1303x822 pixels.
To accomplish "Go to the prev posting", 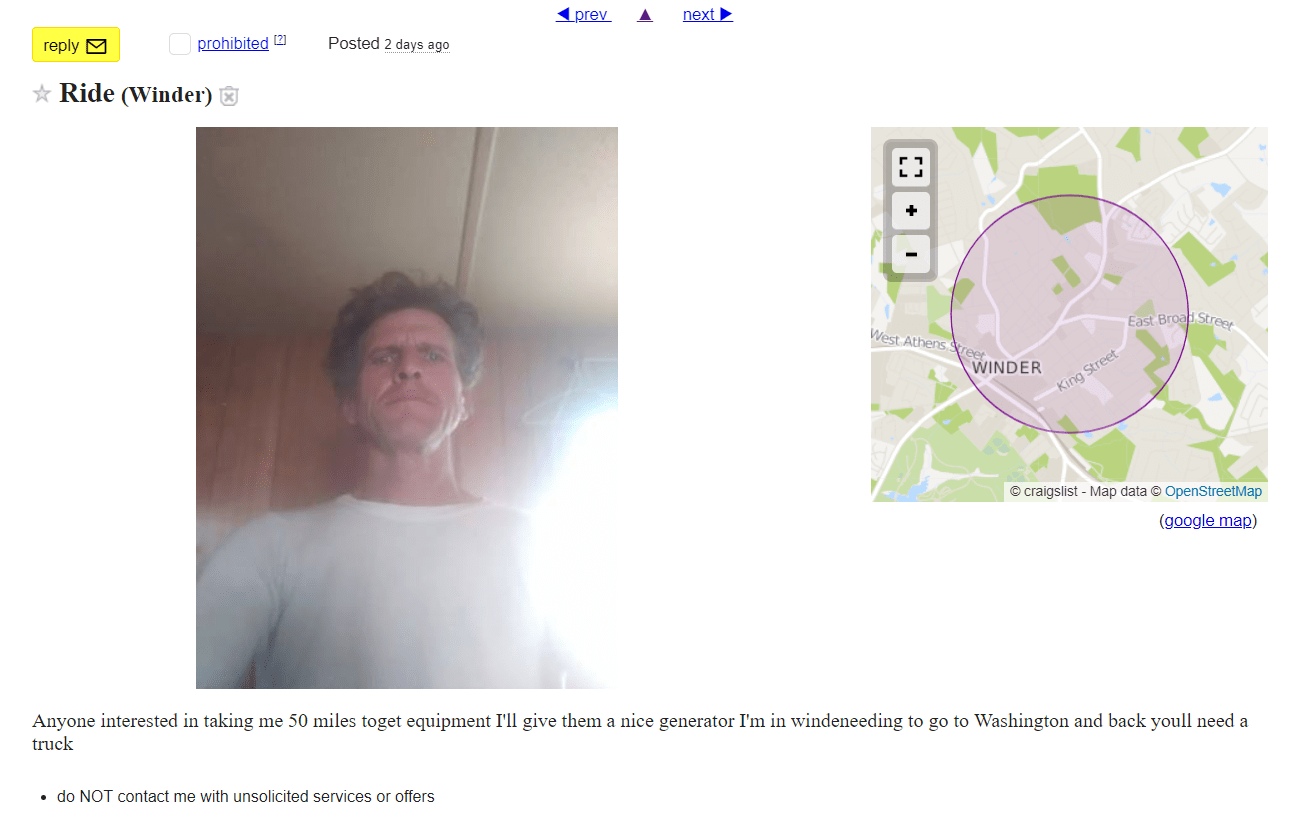I will coord(583,14).
